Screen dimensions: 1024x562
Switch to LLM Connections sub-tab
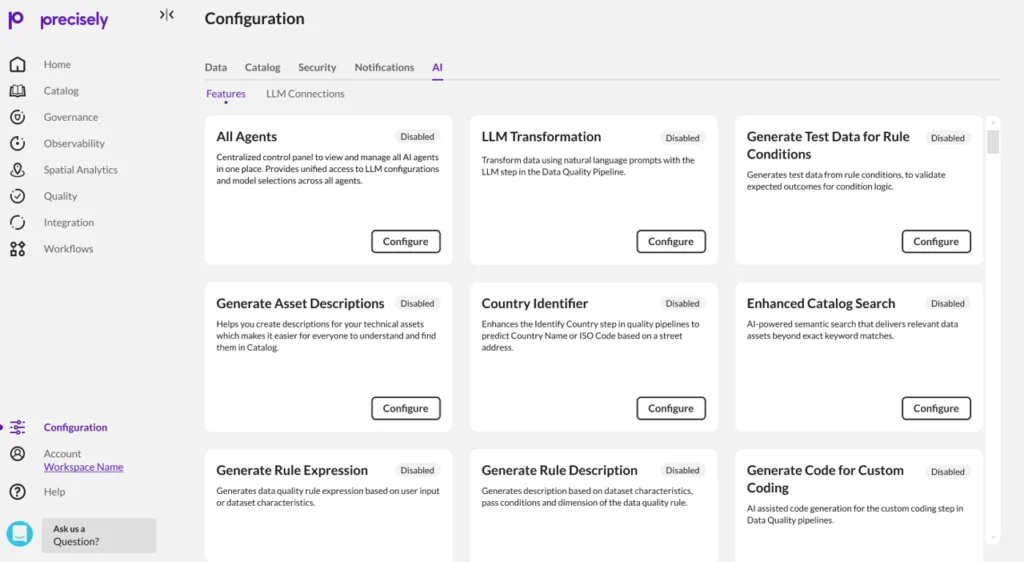click(305, 94)
